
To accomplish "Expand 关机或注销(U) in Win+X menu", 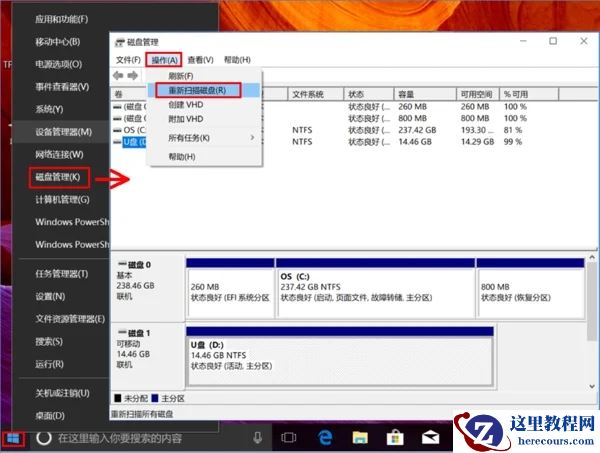I will coord(62,393).
